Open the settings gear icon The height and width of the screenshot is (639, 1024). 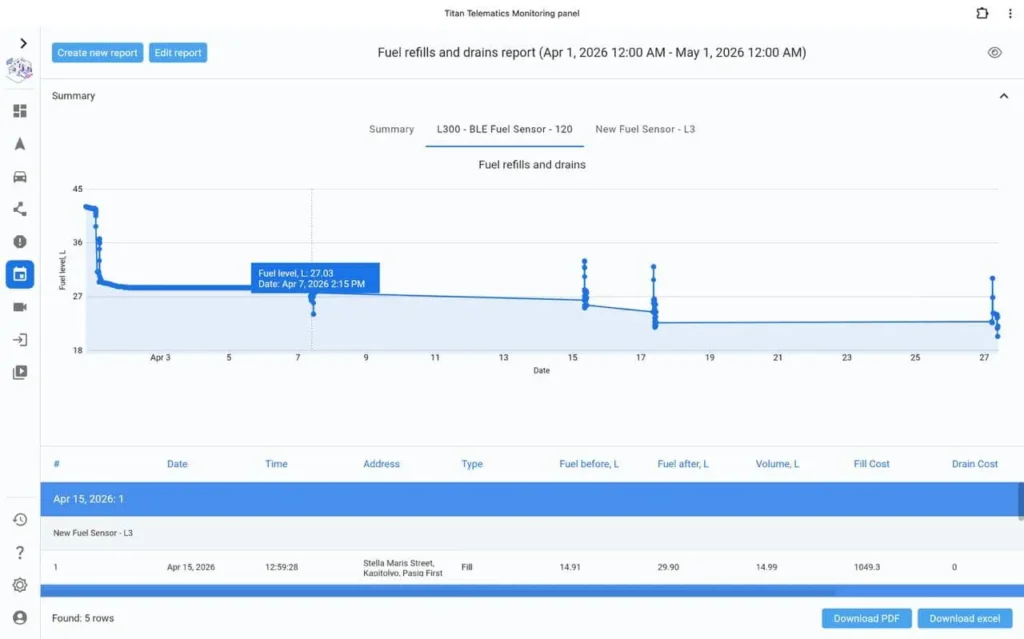(x=20, y=585)
